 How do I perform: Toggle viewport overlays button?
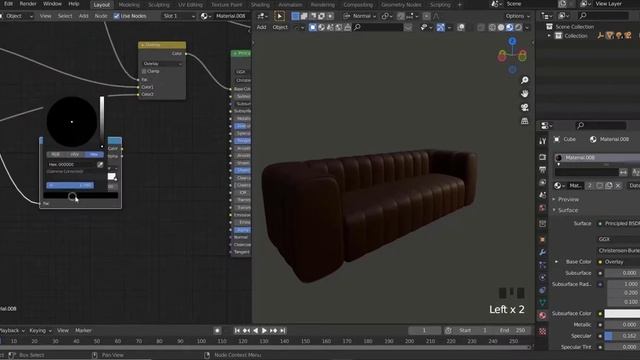coord(461,27)
